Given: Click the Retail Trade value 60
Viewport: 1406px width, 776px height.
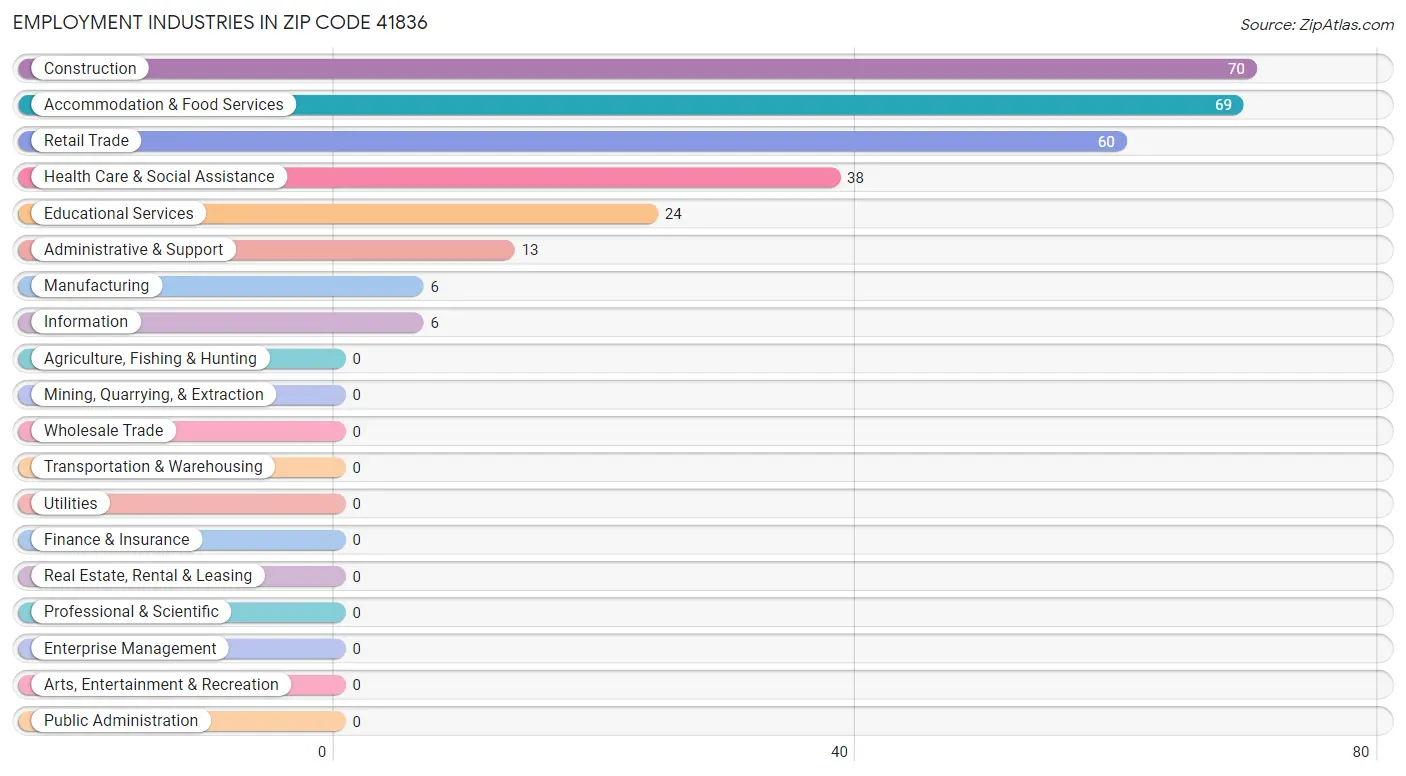Looking at the screenshot, I should pos(1106,142).
